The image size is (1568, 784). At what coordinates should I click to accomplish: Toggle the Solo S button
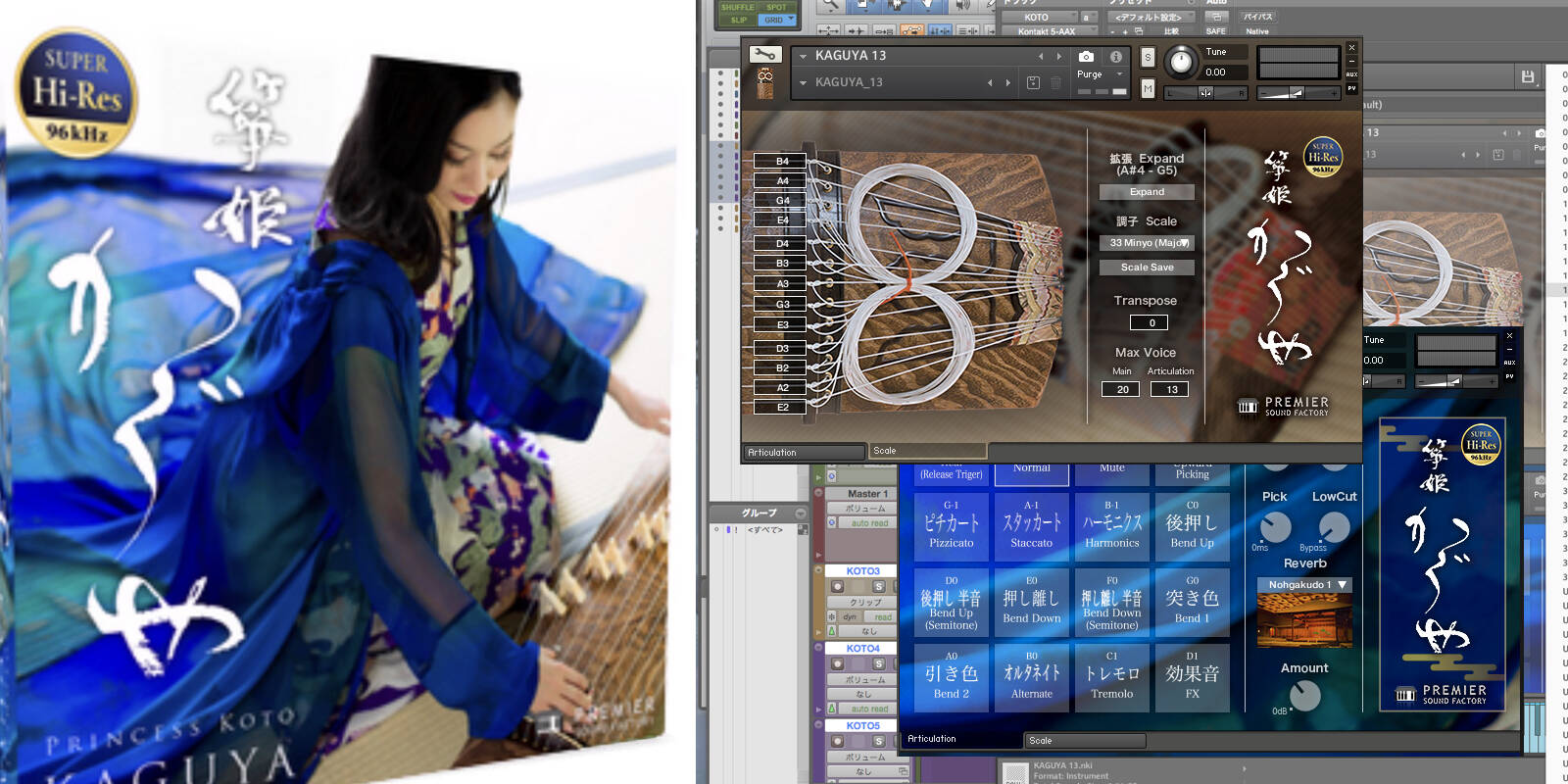click(x=1148, y=57)
